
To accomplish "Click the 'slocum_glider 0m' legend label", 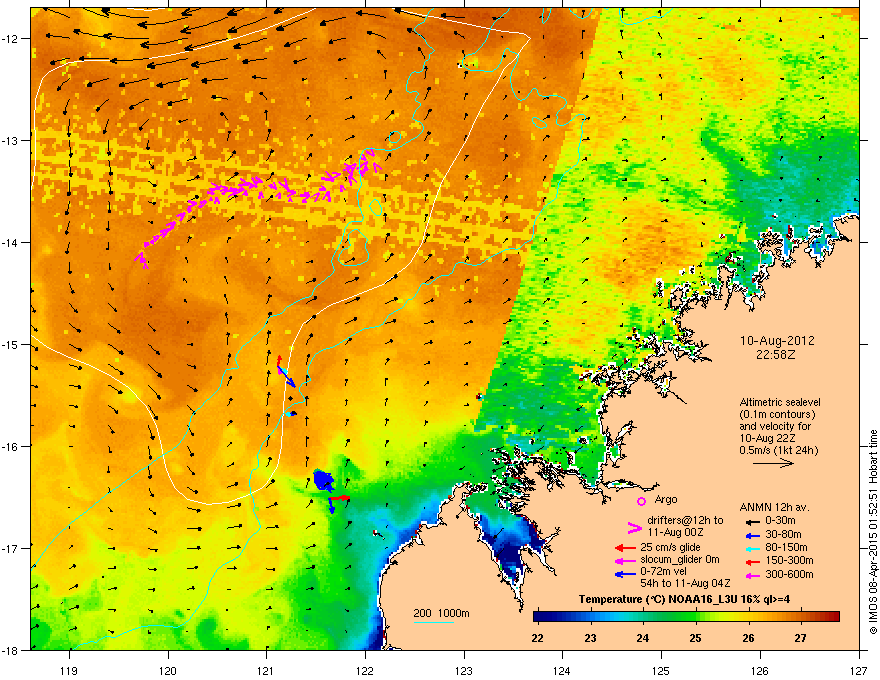I will pyautogui.click(x=680, y=560).
